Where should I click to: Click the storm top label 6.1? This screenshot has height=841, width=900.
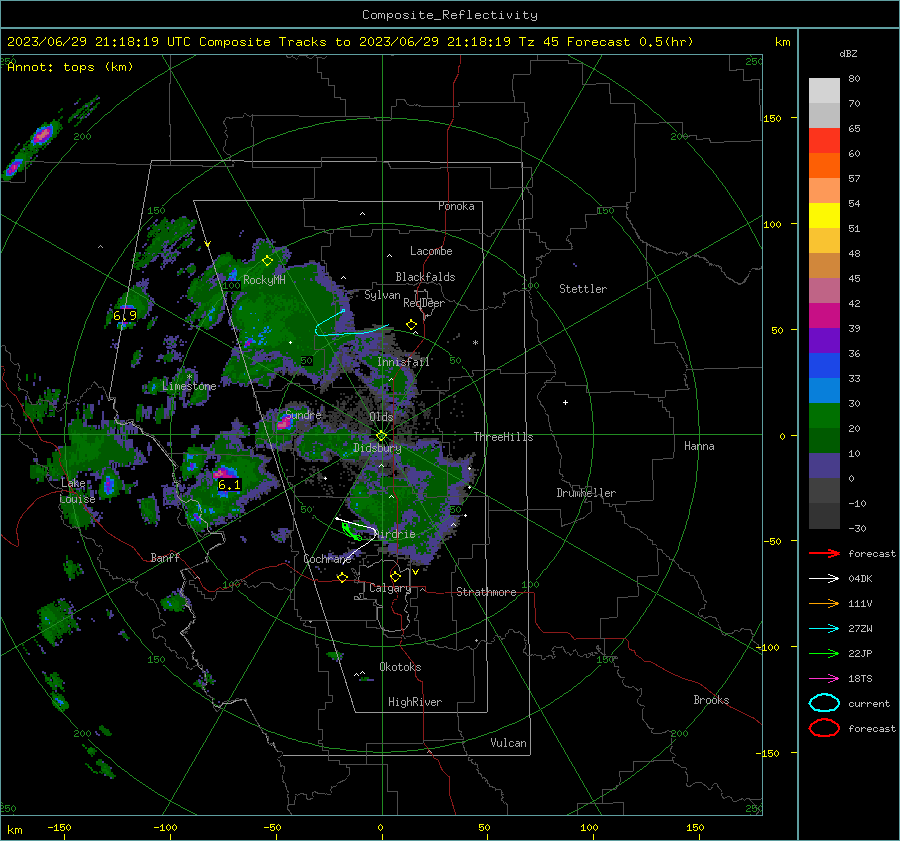tap(229, 485)
